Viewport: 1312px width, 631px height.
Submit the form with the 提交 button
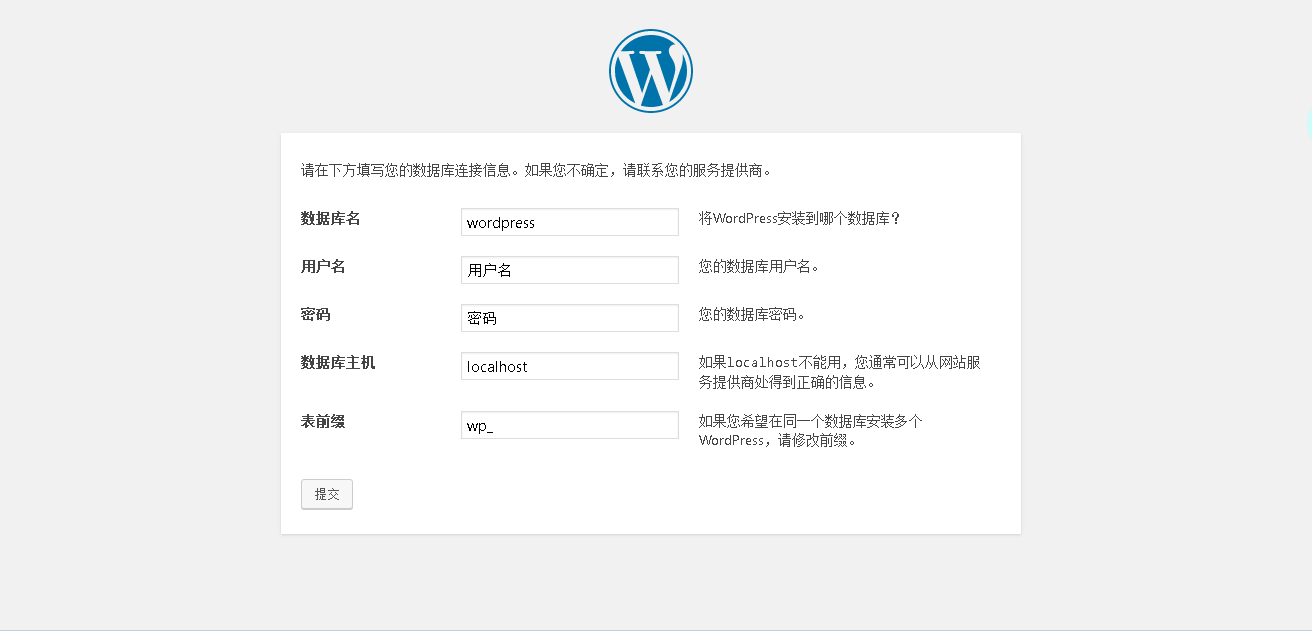tap(327, 494)
